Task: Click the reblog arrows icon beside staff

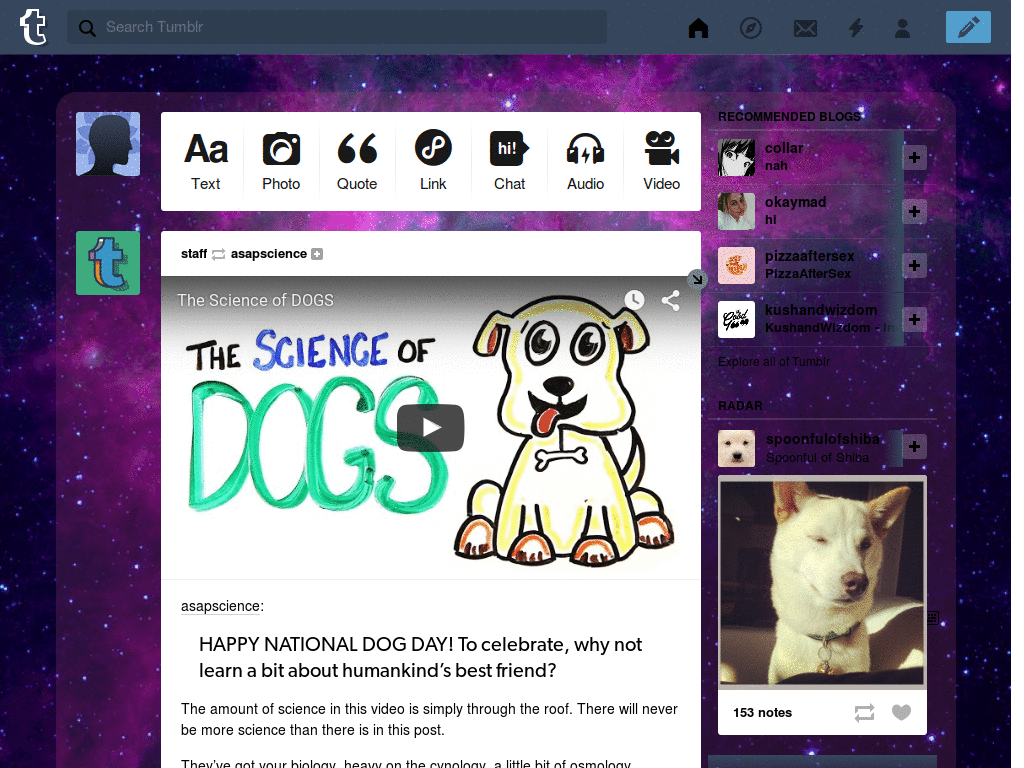Action: tap(219, 254)
